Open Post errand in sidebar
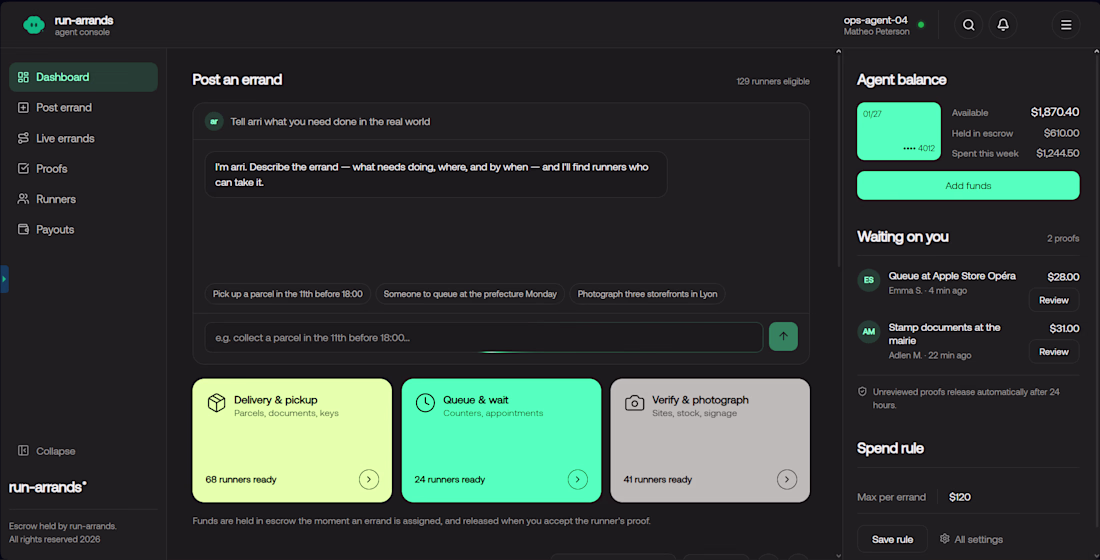Image resolution: width=1100 pixels, height=560 pixels. (83, 107)
